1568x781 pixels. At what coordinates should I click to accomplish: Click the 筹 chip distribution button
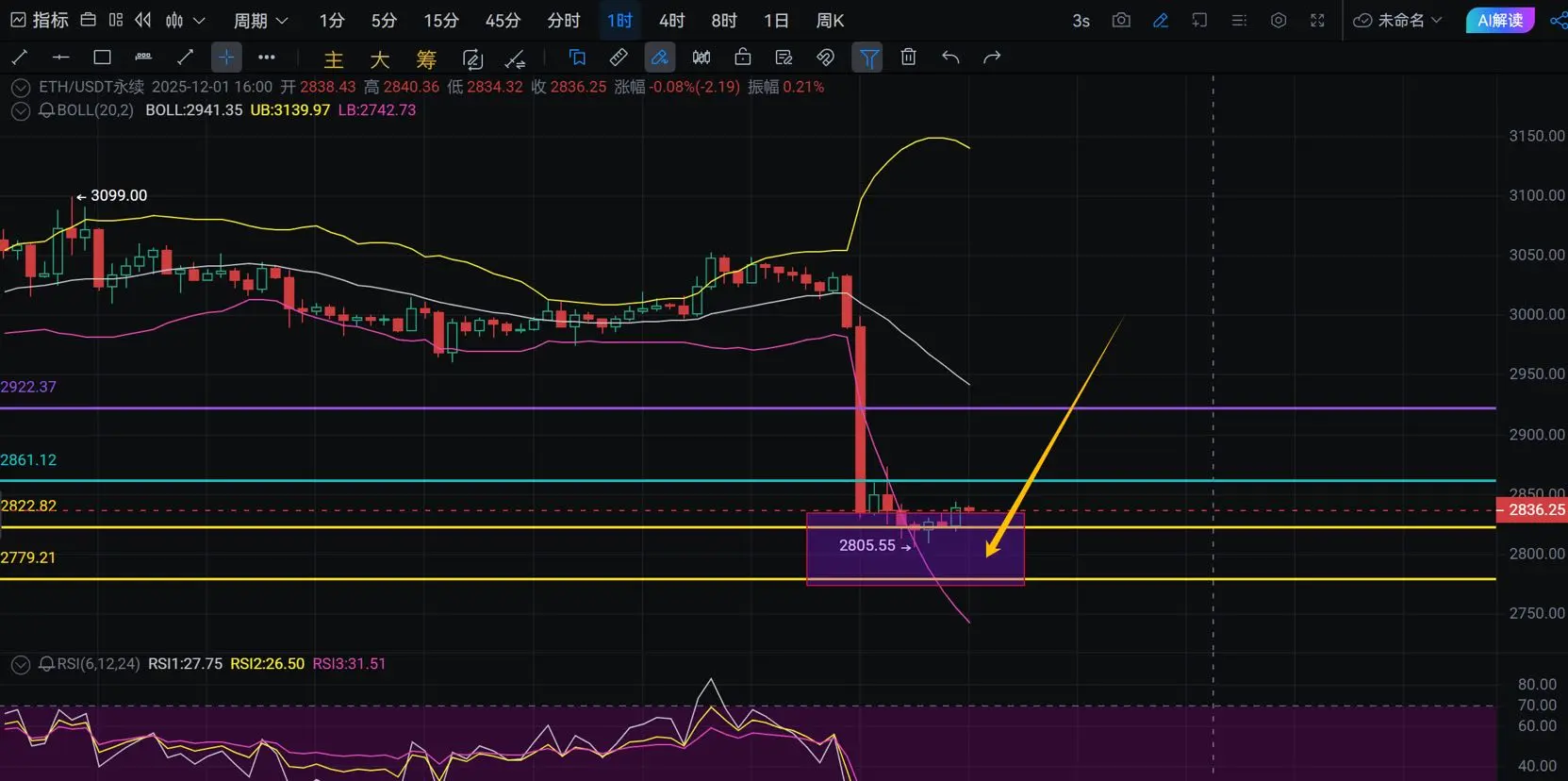pos(426,59)
